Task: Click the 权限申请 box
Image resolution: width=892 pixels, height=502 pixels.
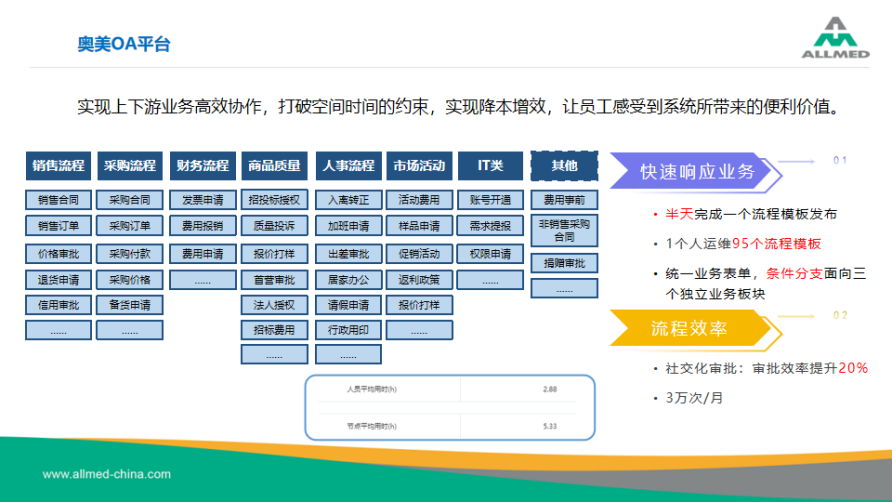Action: [x=490, y=254]
